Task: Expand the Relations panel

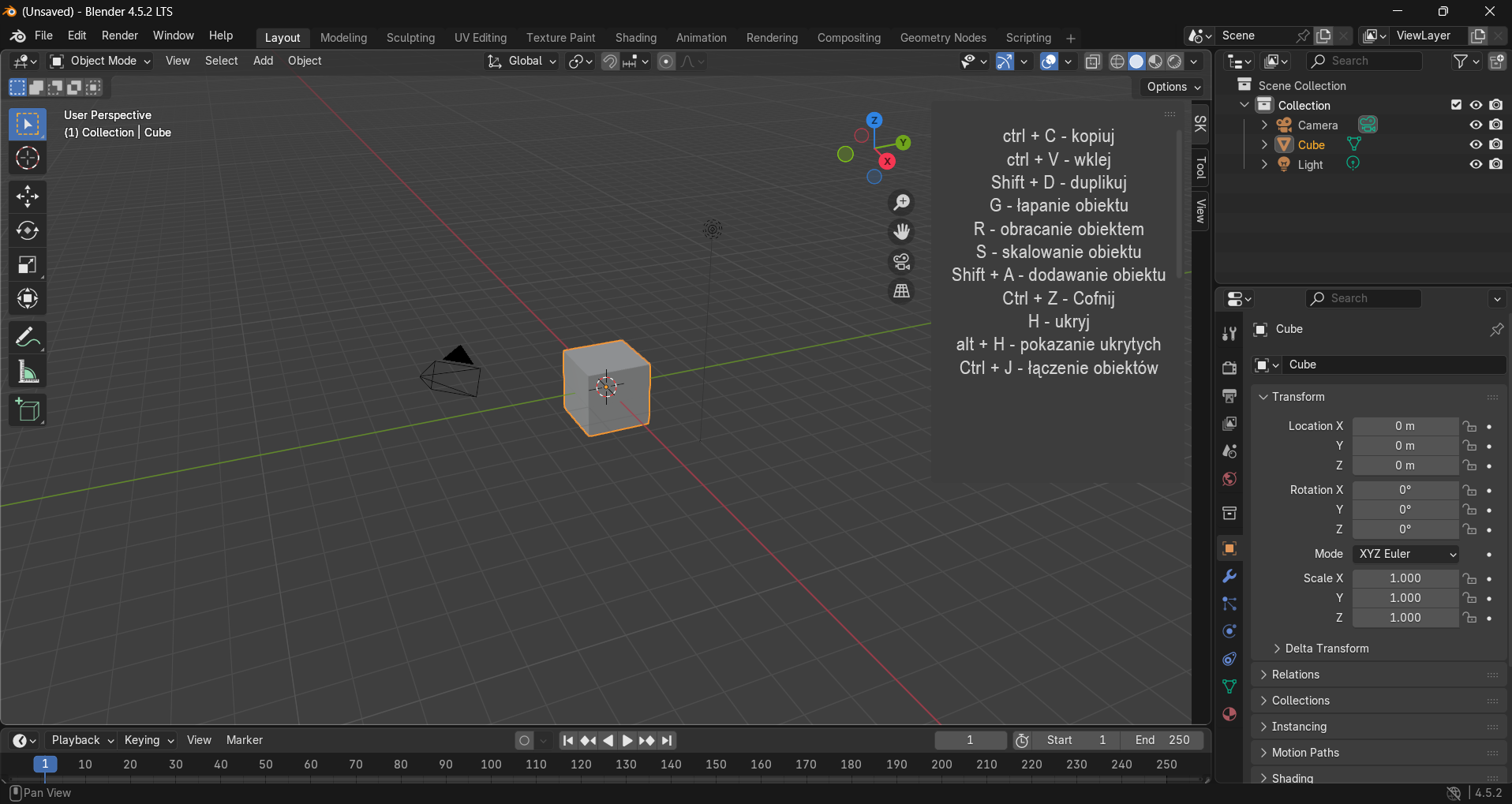Action: (1296, 675)
